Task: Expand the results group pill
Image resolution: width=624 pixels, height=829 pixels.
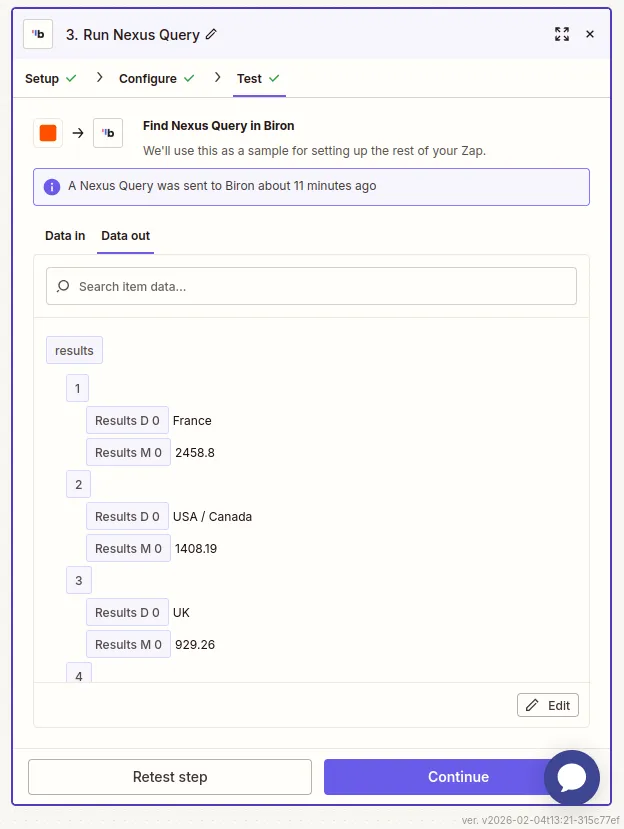Action: (73, 350)
